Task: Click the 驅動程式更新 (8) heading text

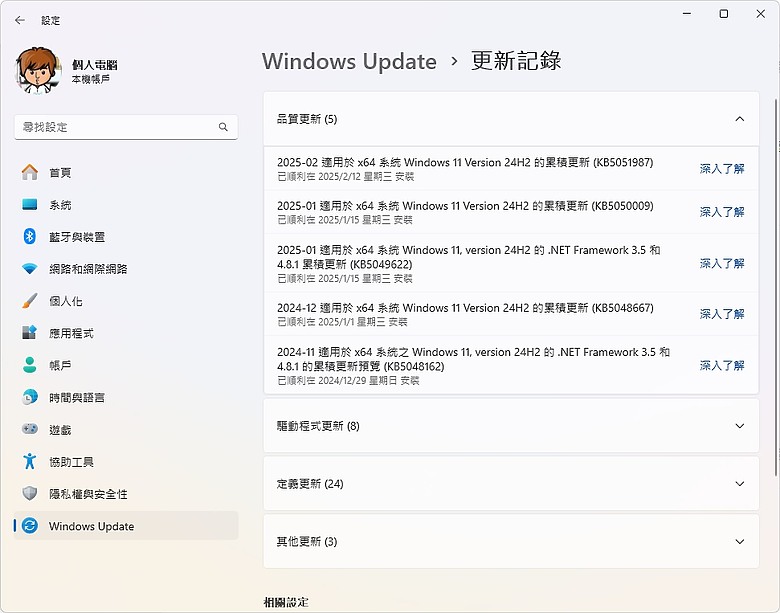Action: tap(318, 426)
